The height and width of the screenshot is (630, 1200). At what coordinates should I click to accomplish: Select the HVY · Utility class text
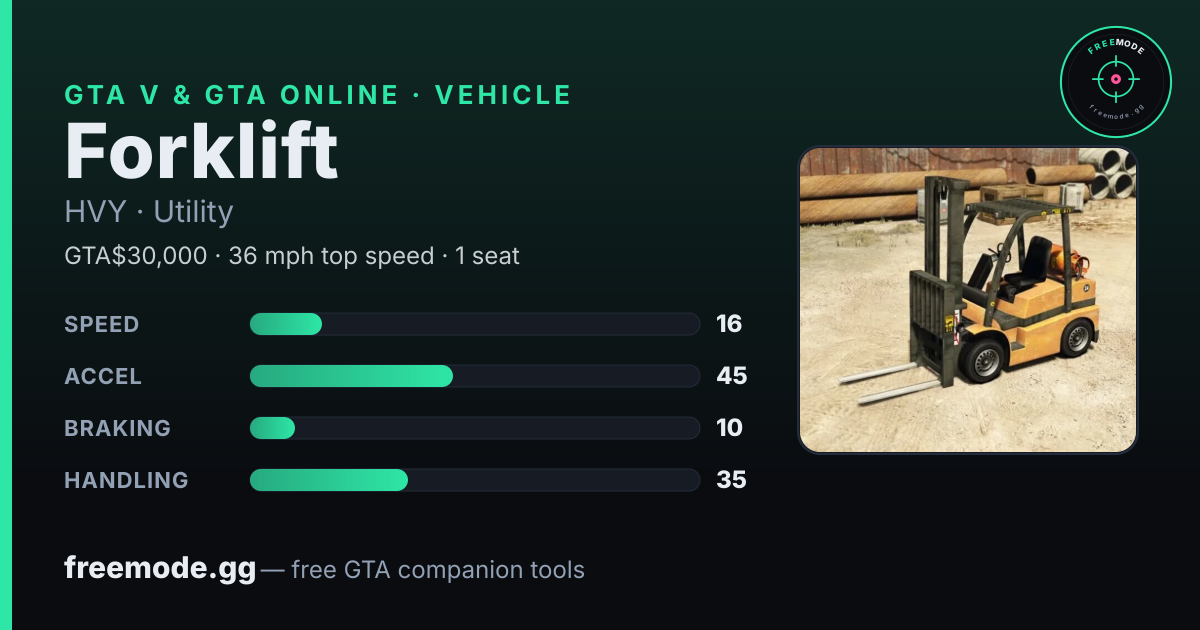click(149, 212)
